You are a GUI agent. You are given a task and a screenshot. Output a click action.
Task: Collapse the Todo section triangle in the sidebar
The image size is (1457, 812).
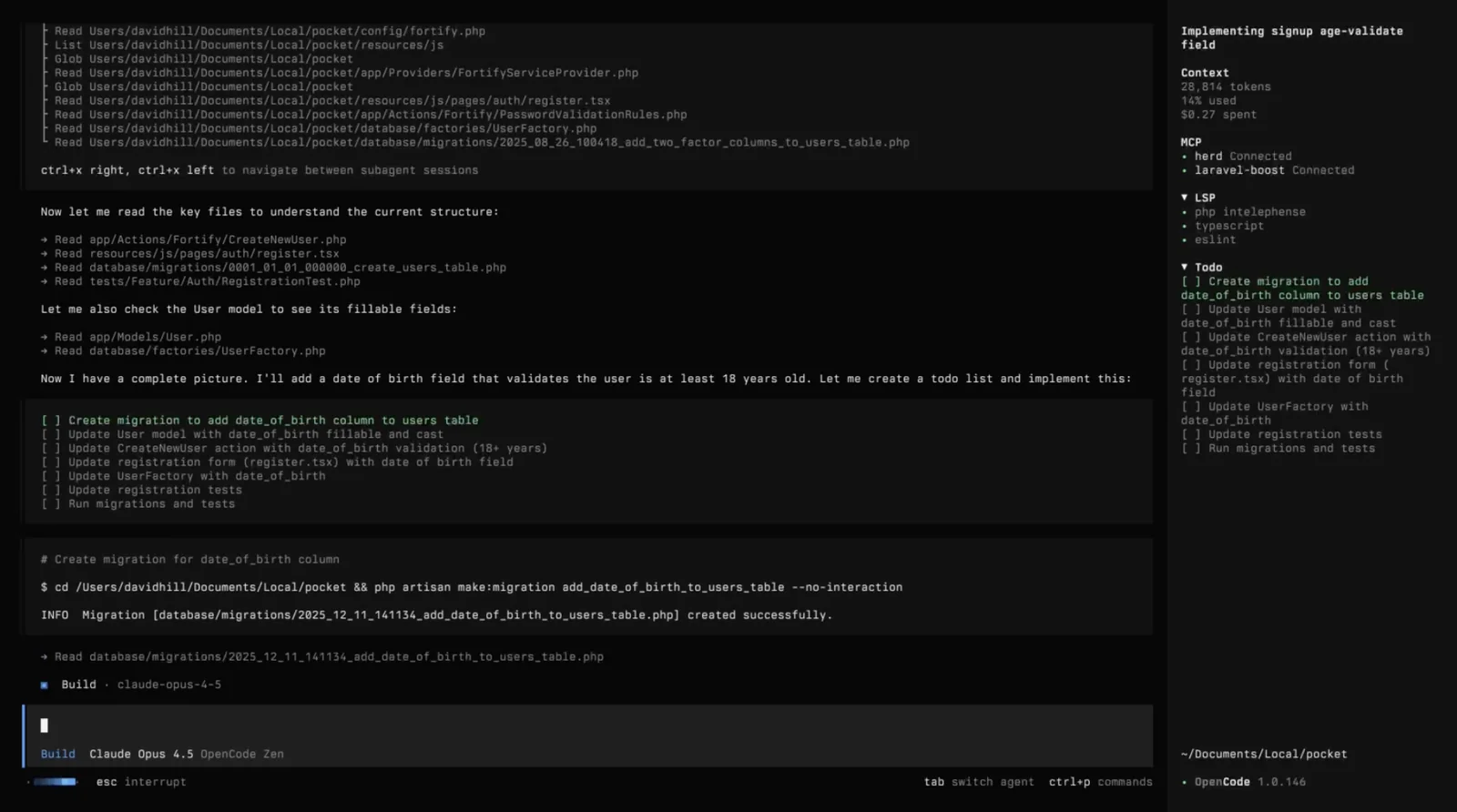1185,268
